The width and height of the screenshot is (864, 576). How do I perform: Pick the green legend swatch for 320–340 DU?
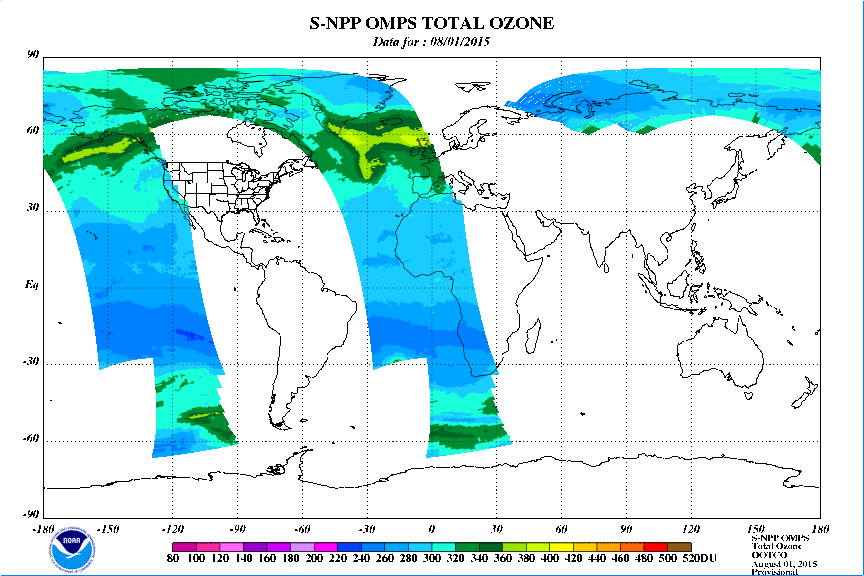coord(467,547)
